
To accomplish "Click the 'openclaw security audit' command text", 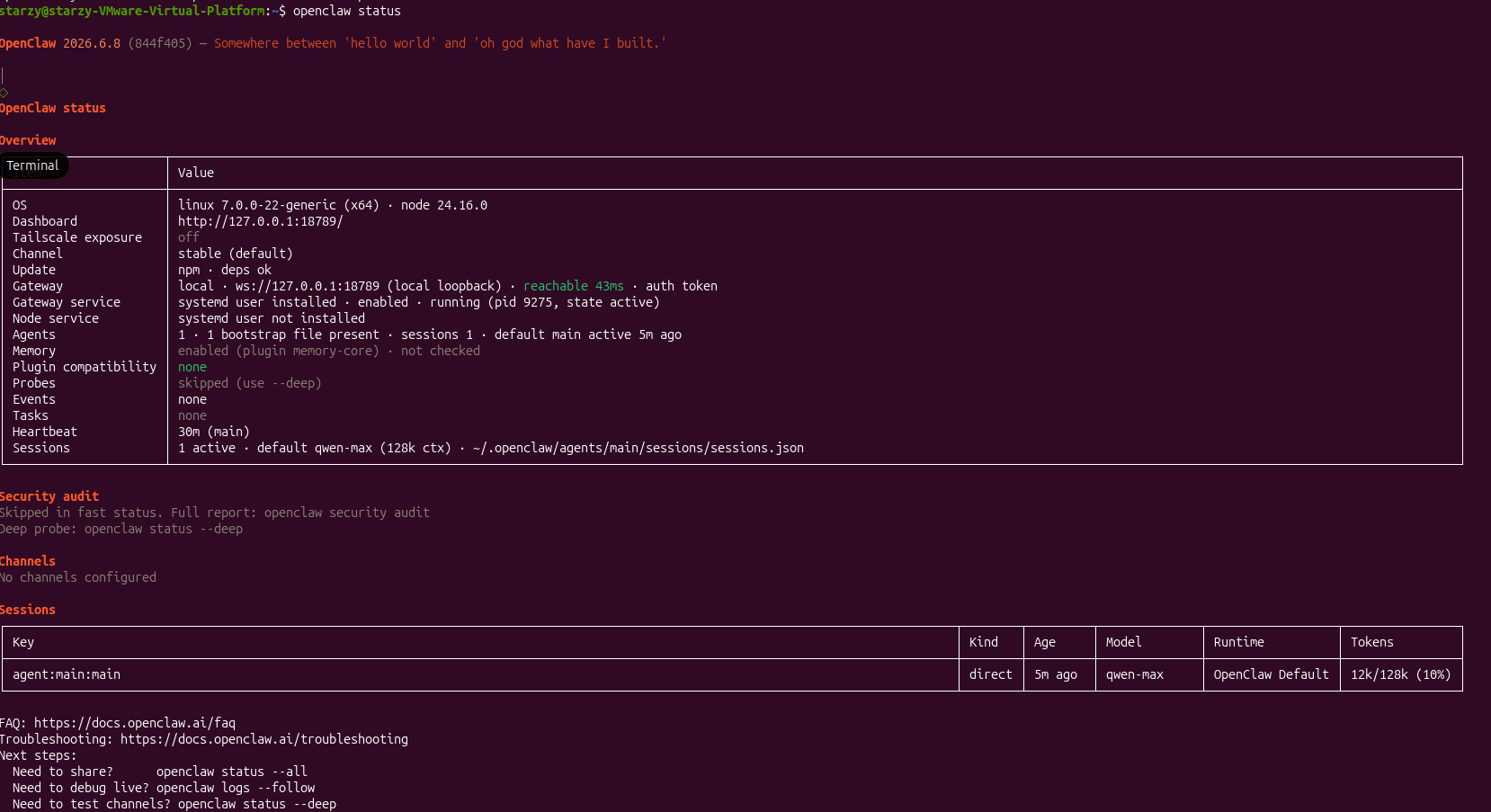I will 347,513.
